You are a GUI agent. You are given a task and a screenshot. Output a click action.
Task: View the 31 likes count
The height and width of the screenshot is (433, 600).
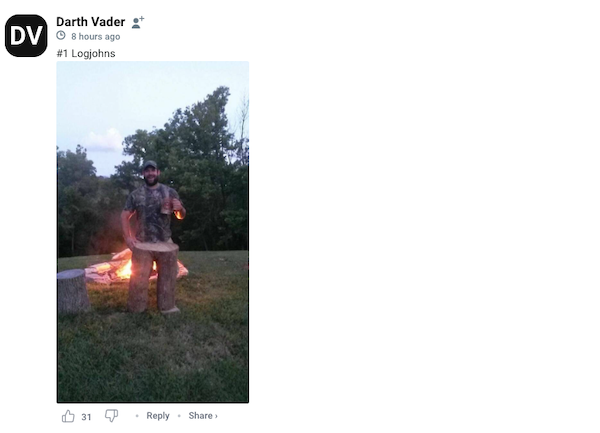(x=86, y=417)
